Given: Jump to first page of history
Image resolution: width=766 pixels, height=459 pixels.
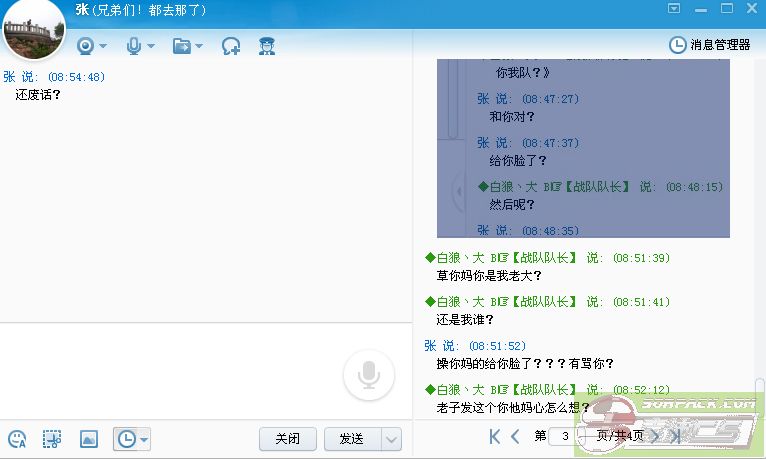Looking at the screenshot, I should pyautogui.click(x=495, y=436).
